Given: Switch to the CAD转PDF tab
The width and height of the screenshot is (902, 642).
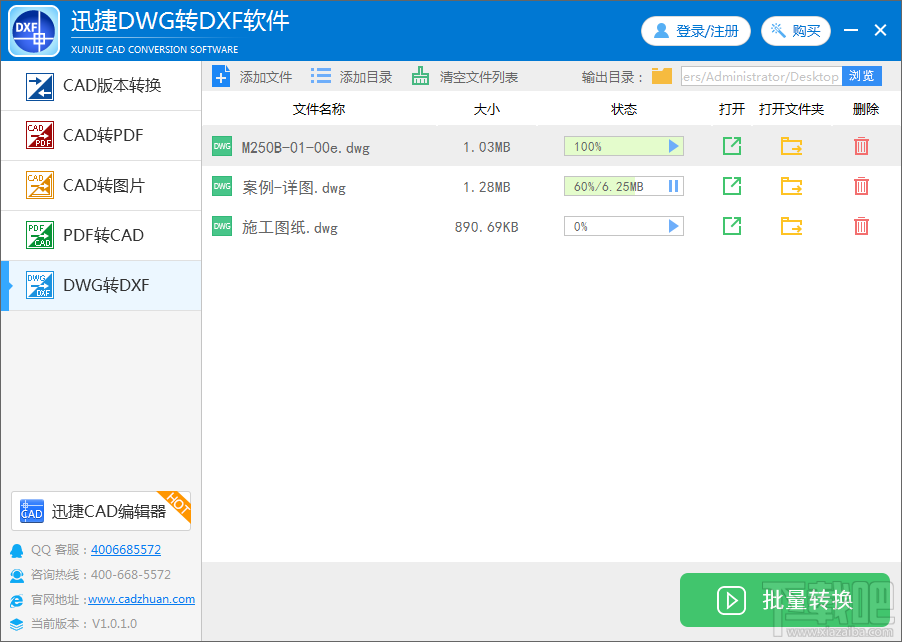Looking at the screenshot, I should pos(101,136).
